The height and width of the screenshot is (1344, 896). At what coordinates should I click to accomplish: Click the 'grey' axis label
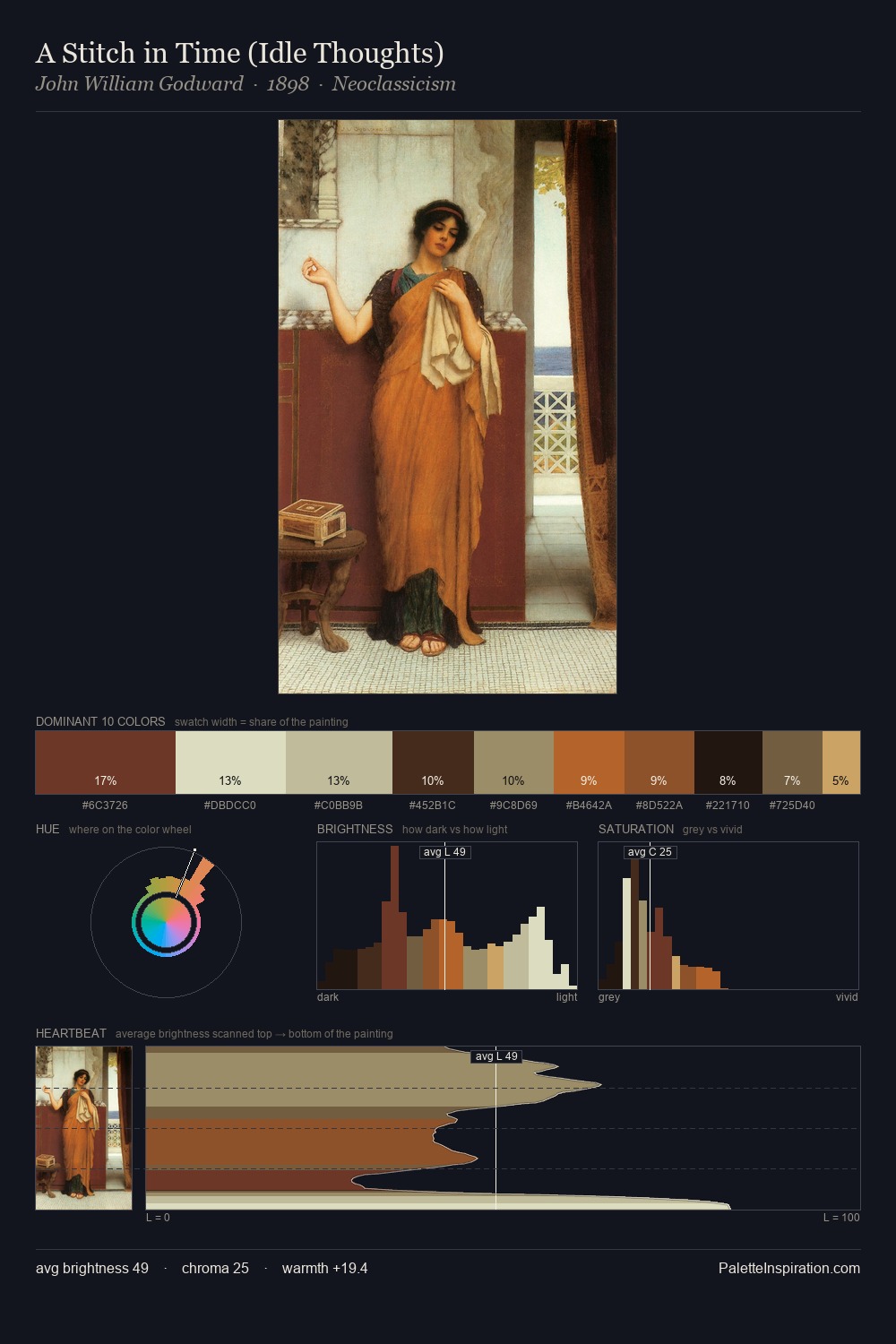pyautogui.click(x=609, y=997)
